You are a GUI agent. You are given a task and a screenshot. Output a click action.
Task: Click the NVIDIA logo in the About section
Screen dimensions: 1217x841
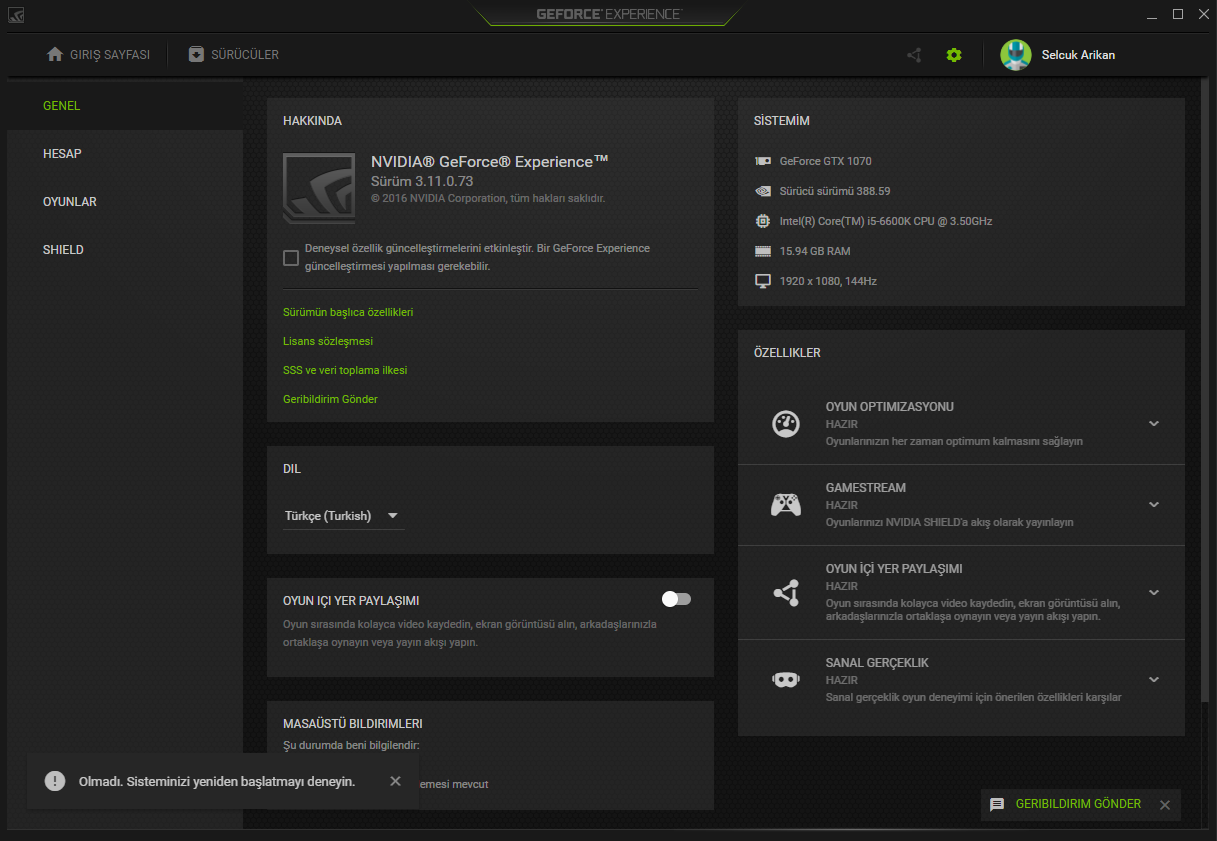pos(319,187)
